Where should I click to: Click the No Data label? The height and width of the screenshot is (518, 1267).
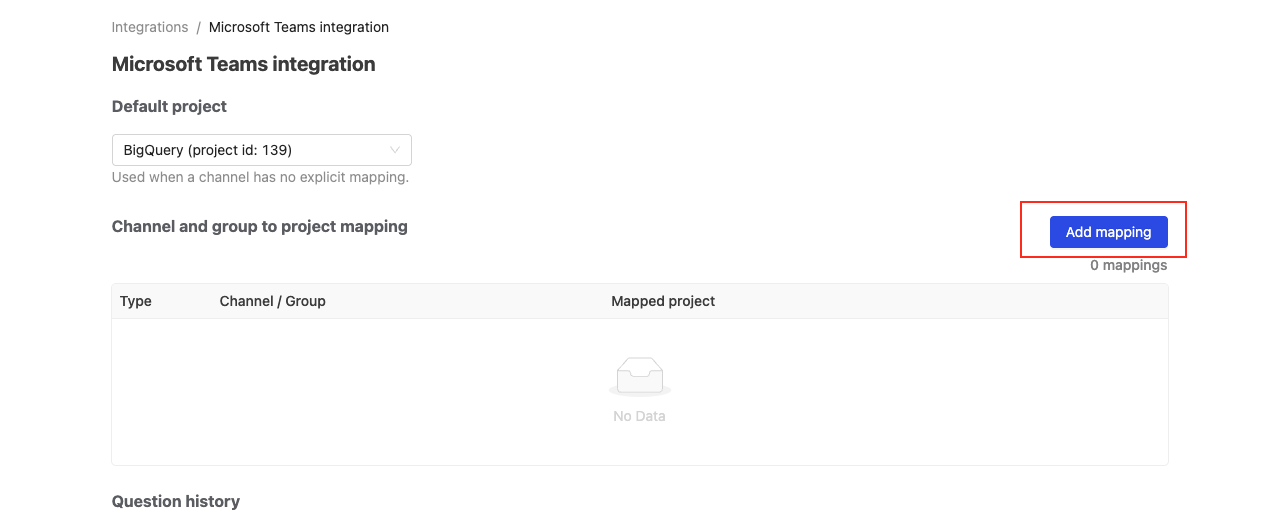pos(640,416)
